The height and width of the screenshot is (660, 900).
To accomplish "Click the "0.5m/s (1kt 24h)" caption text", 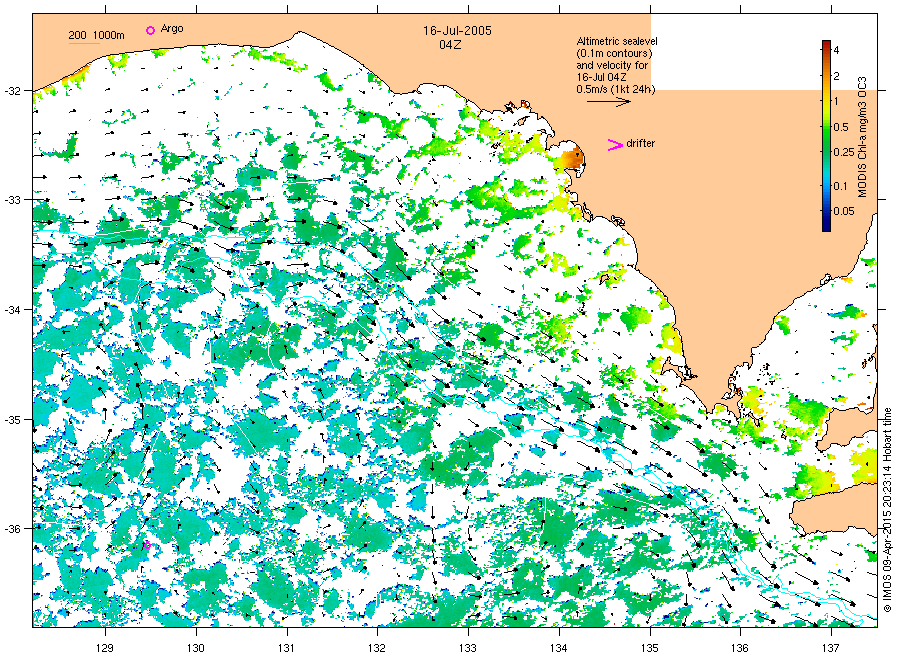I will [x=615, y=89].
